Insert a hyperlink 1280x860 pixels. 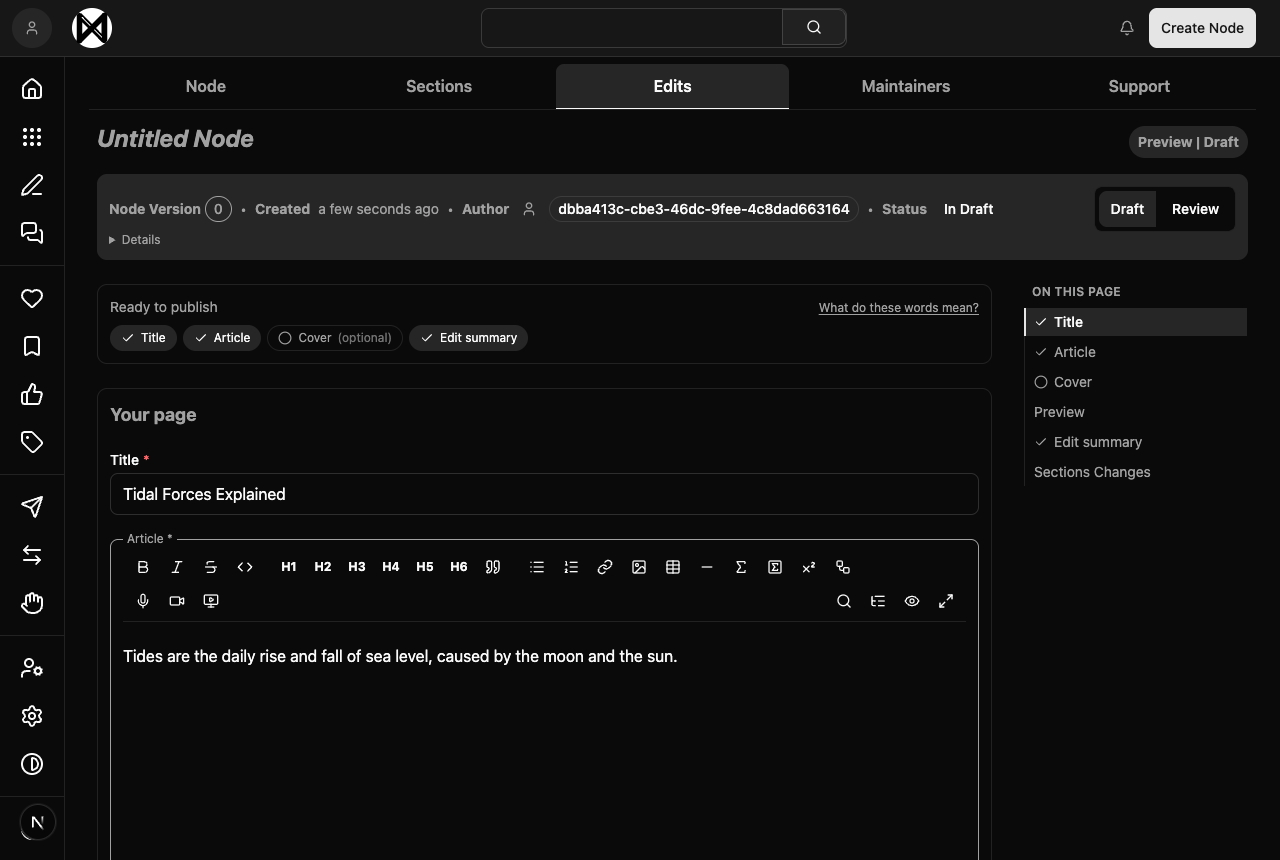tap(605, 567)
